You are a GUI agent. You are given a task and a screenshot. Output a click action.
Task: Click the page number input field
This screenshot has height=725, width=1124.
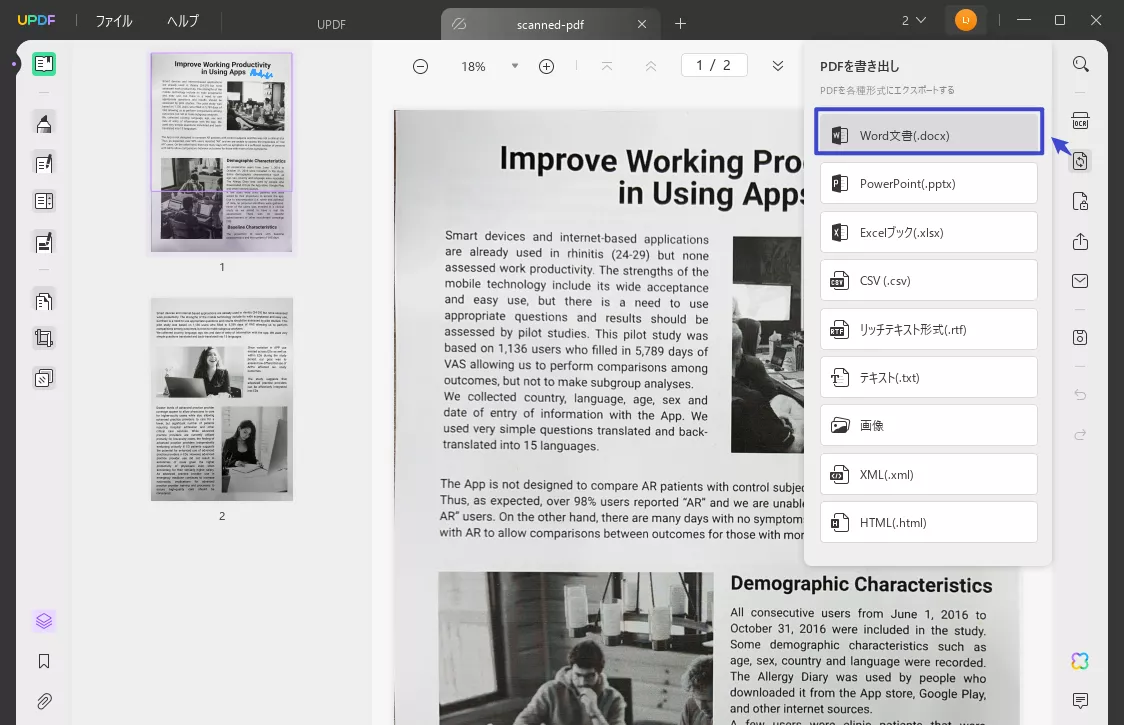coord(714,65)
